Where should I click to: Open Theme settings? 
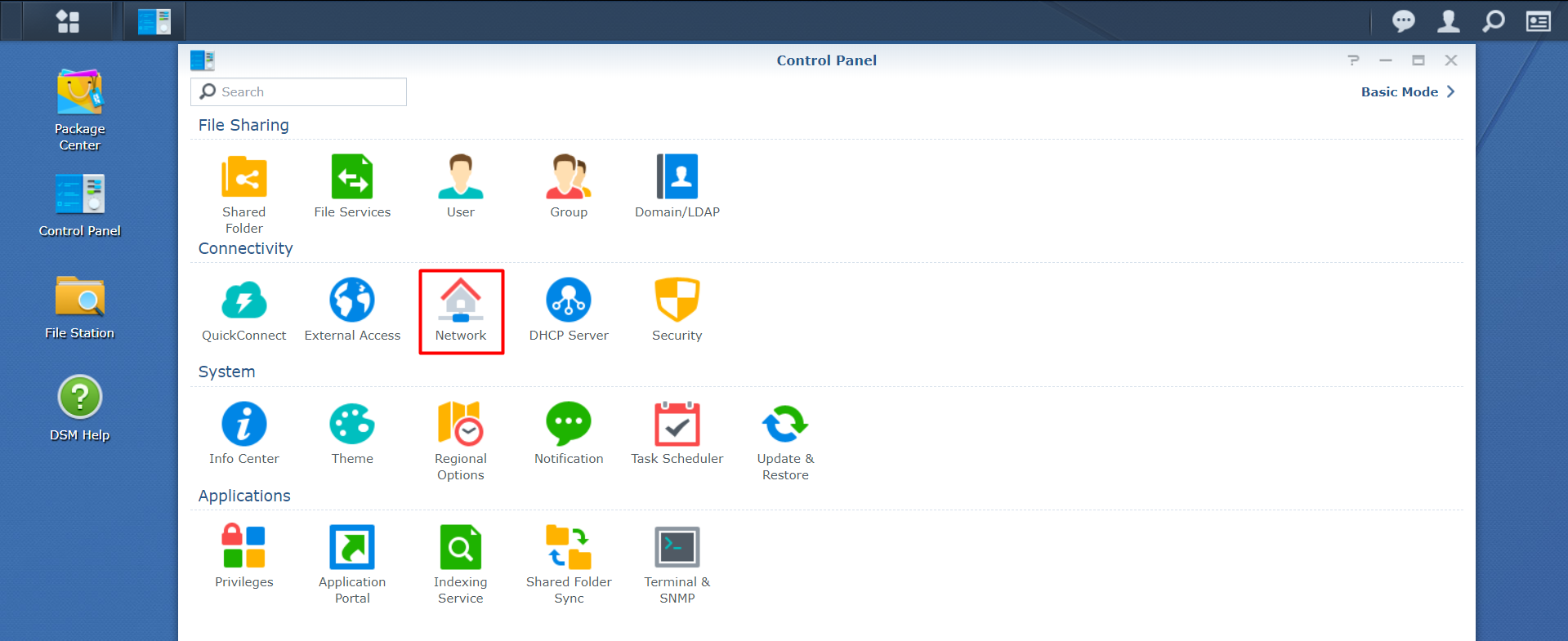tap(352, 434)
